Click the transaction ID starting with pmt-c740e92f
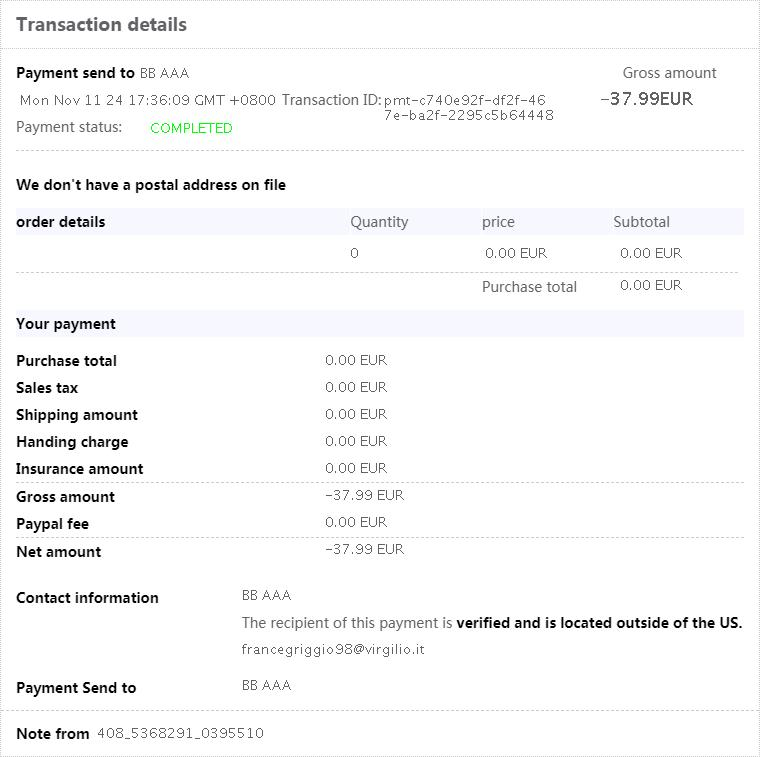This screenshot has height=757, width=760. pos(467,107)
